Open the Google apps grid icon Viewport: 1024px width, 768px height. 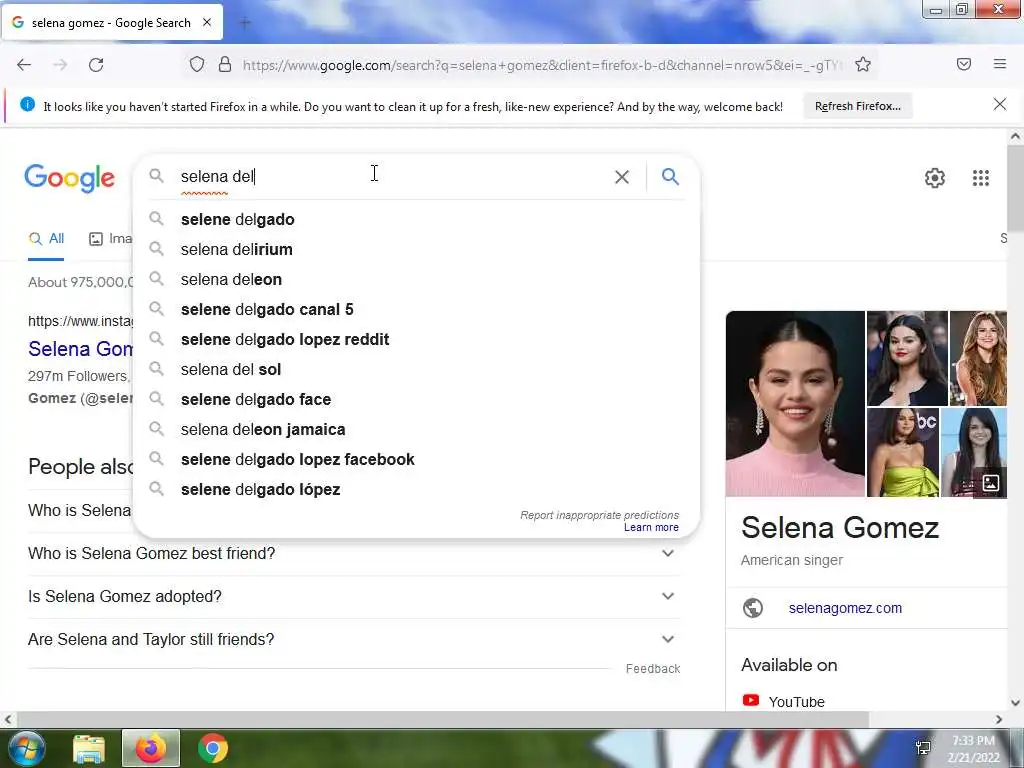(981, 178)
